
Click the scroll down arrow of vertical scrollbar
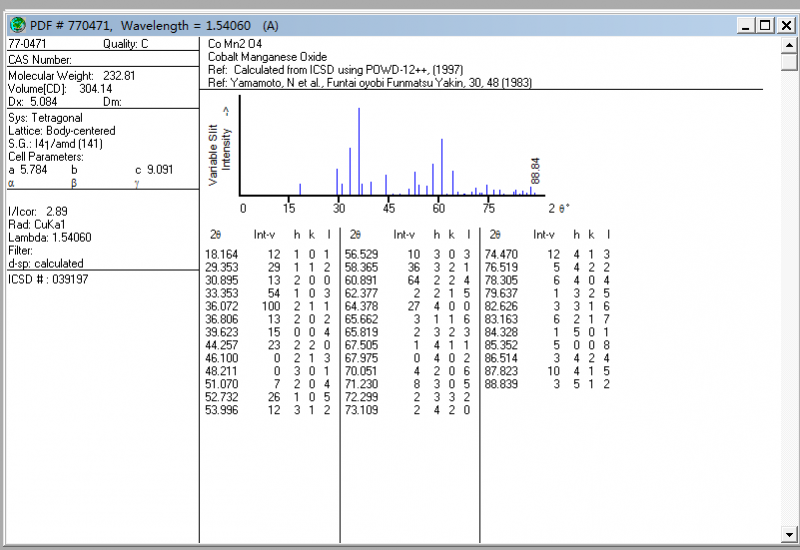pos(789,535)
